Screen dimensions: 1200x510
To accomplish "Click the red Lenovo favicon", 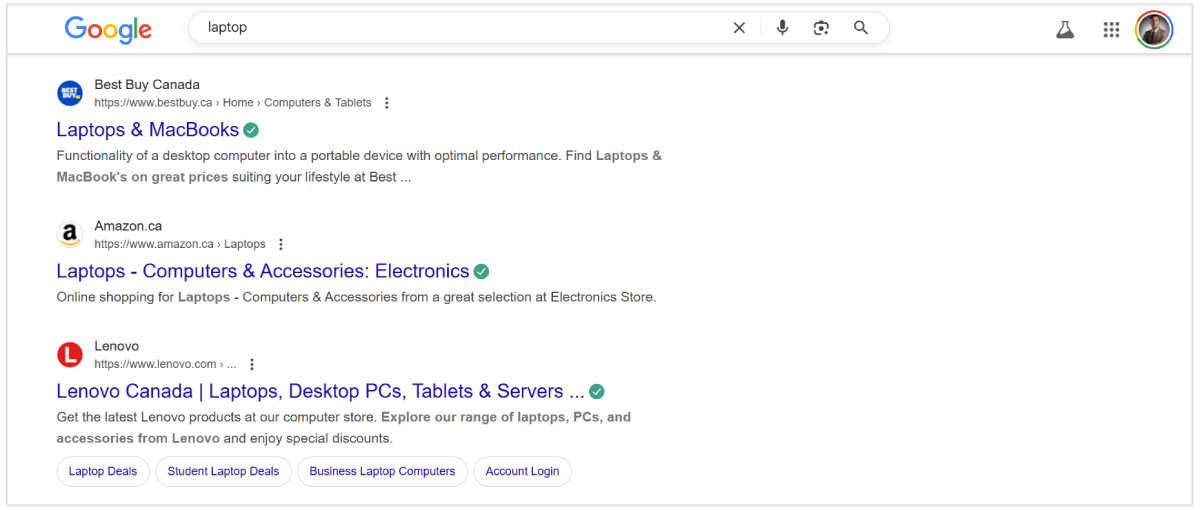I will (x=70, y=355).
